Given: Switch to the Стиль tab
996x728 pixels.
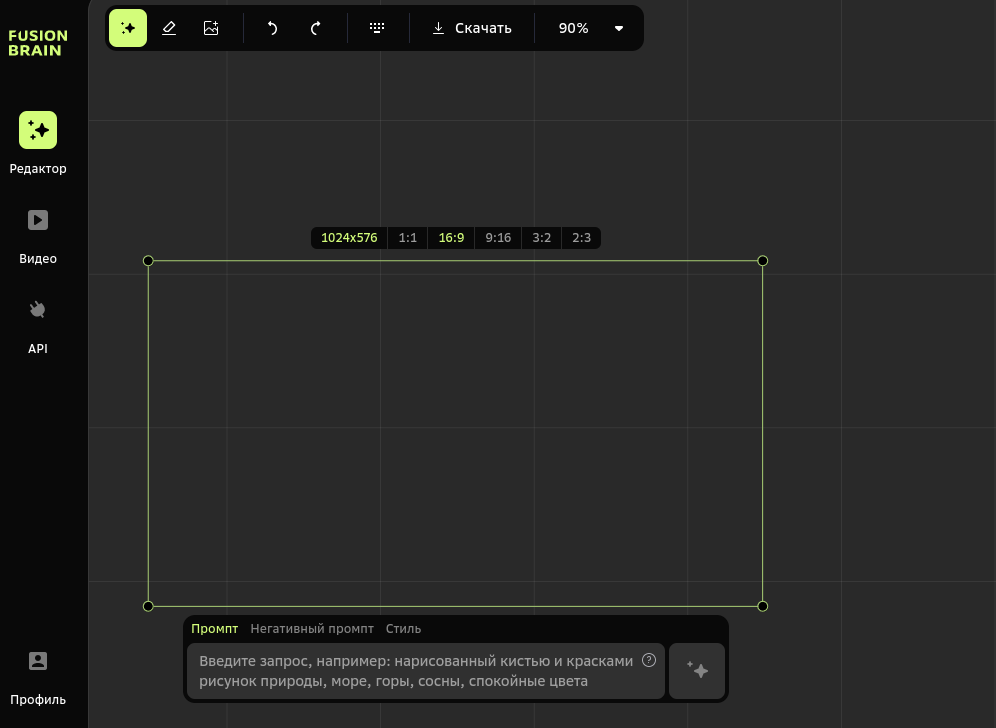Looking at the screenshot, I should (403, 628).
